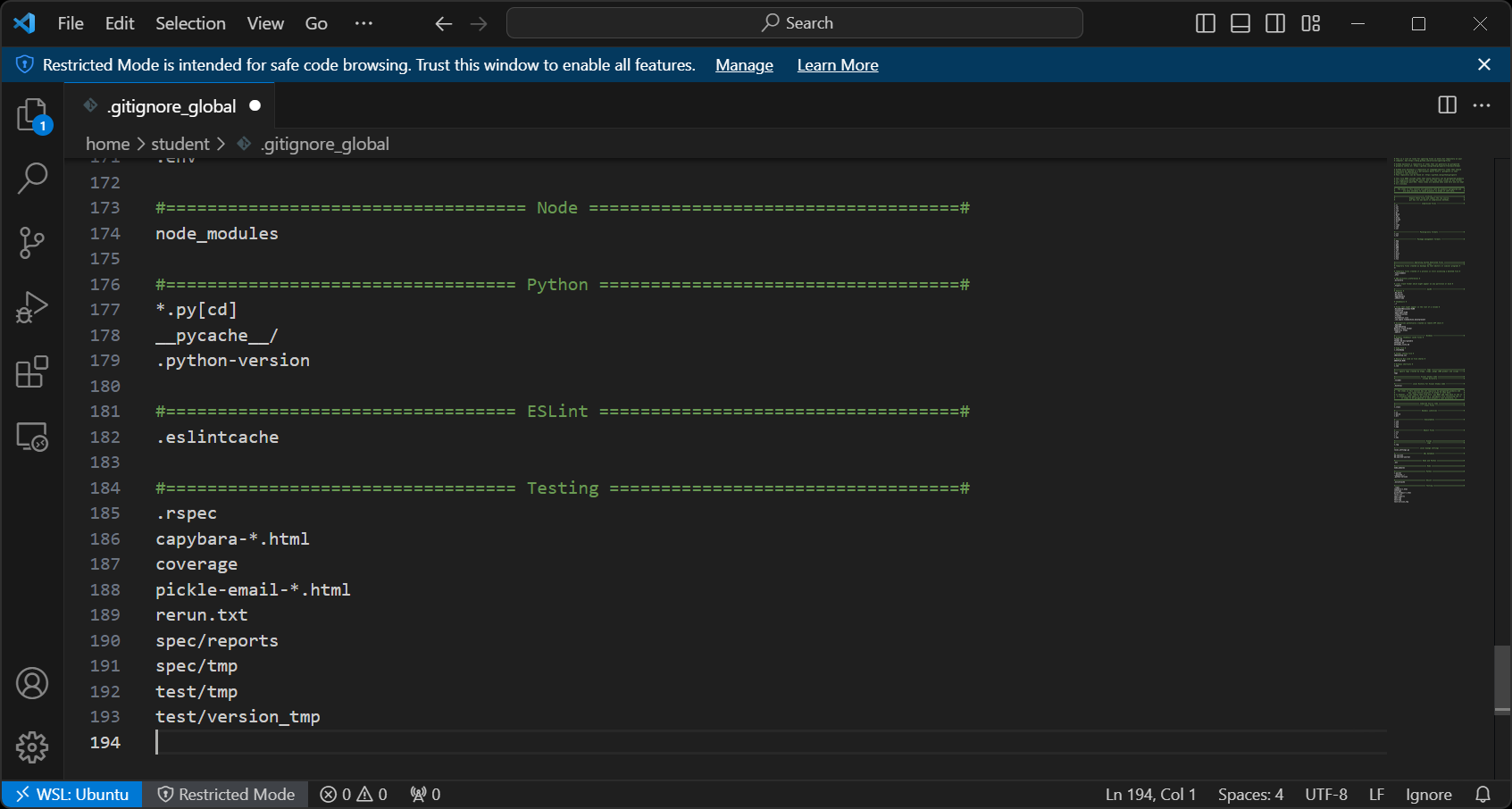
Task: Open the editor more actions menu
Action: click(x=1482, y=104)
